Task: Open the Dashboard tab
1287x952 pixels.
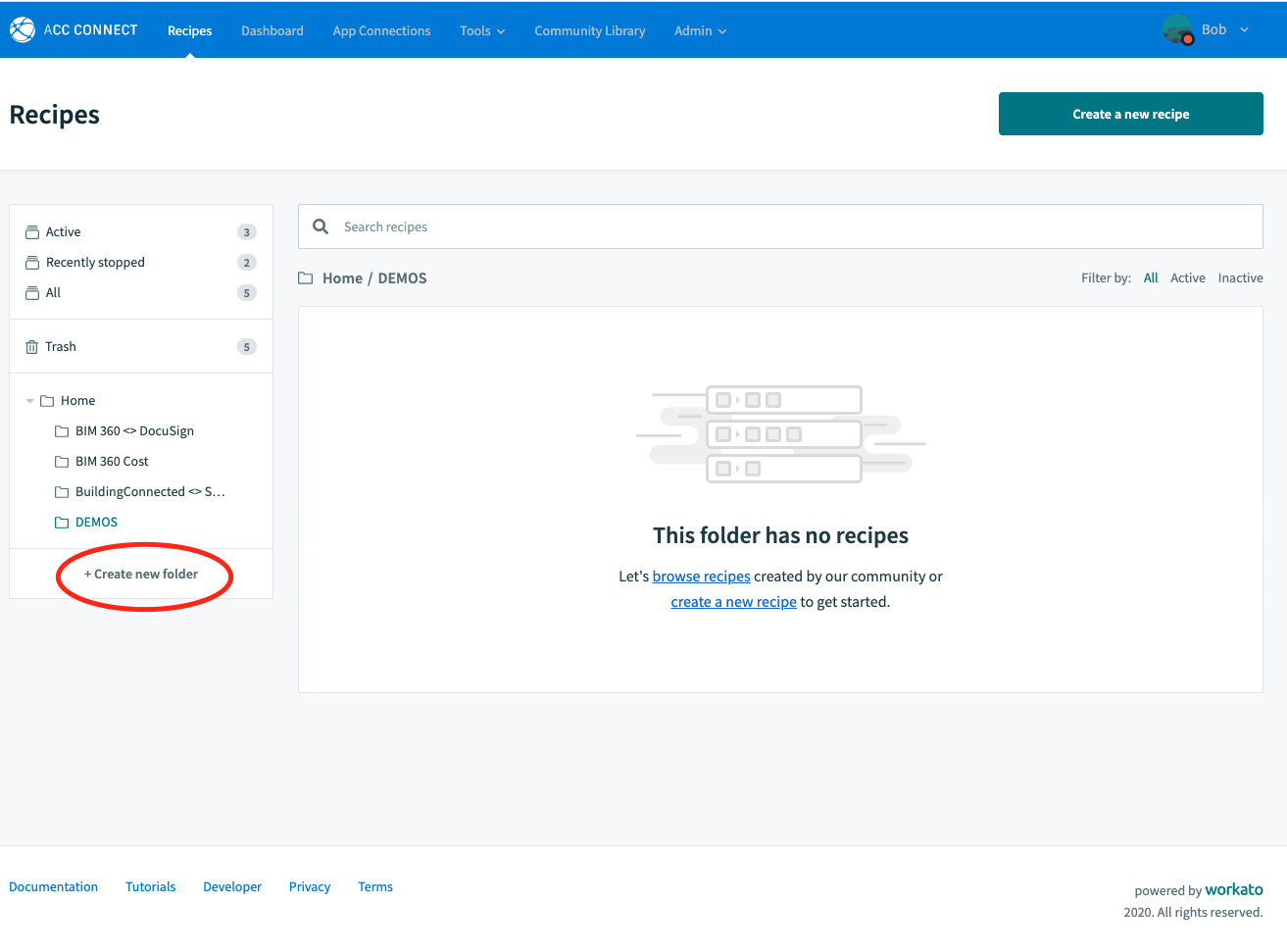Action: [x=272, y=31]
